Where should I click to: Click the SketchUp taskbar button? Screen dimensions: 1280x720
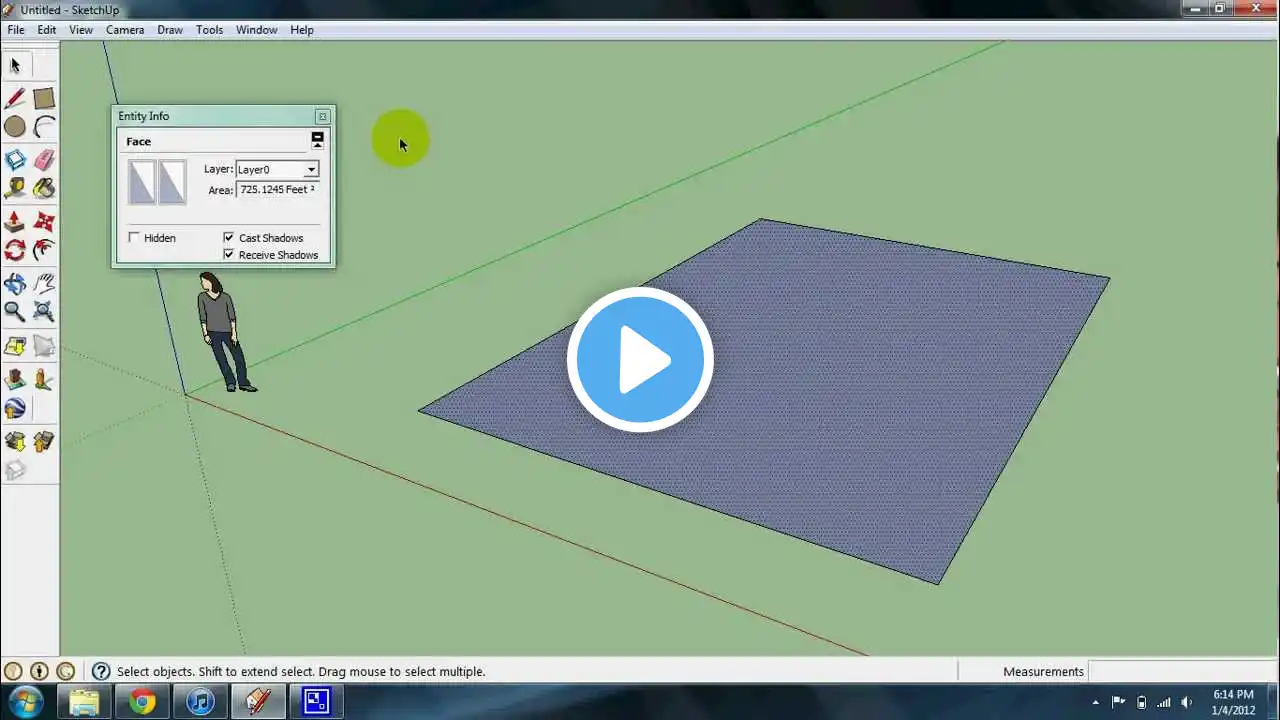click(x=258, y=702)
